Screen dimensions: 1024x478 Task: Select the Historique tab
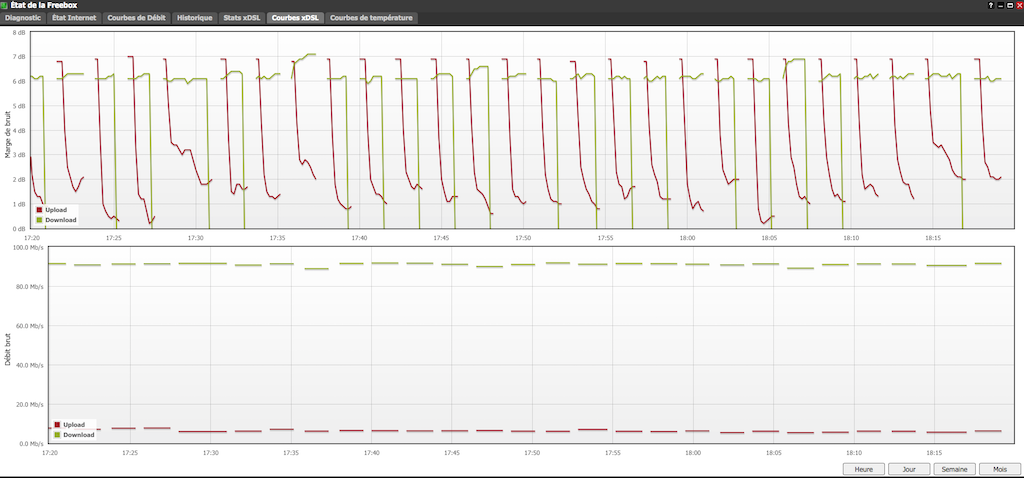[x=195, y=18]
